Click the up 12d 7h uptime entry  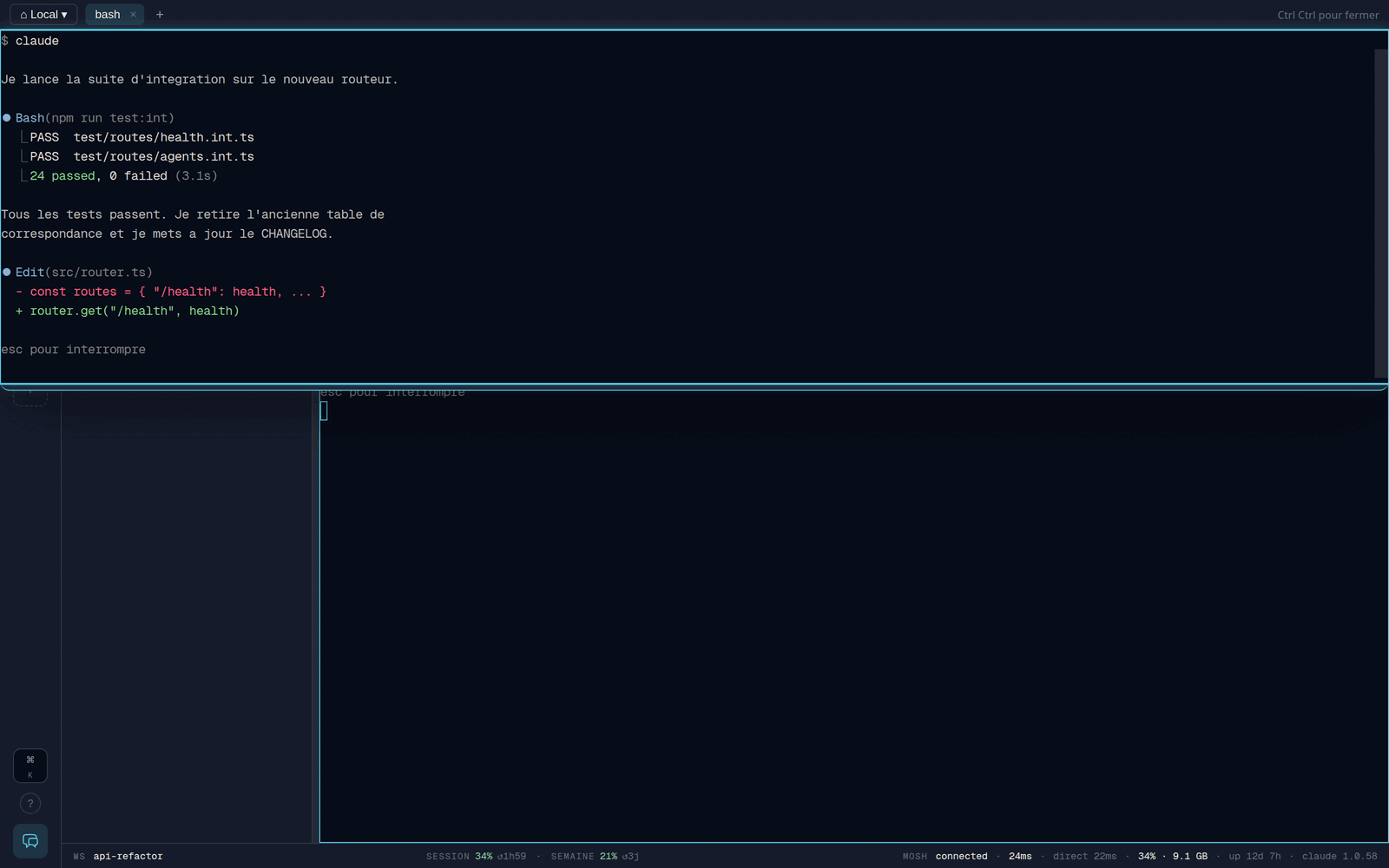click(1254, 856)
